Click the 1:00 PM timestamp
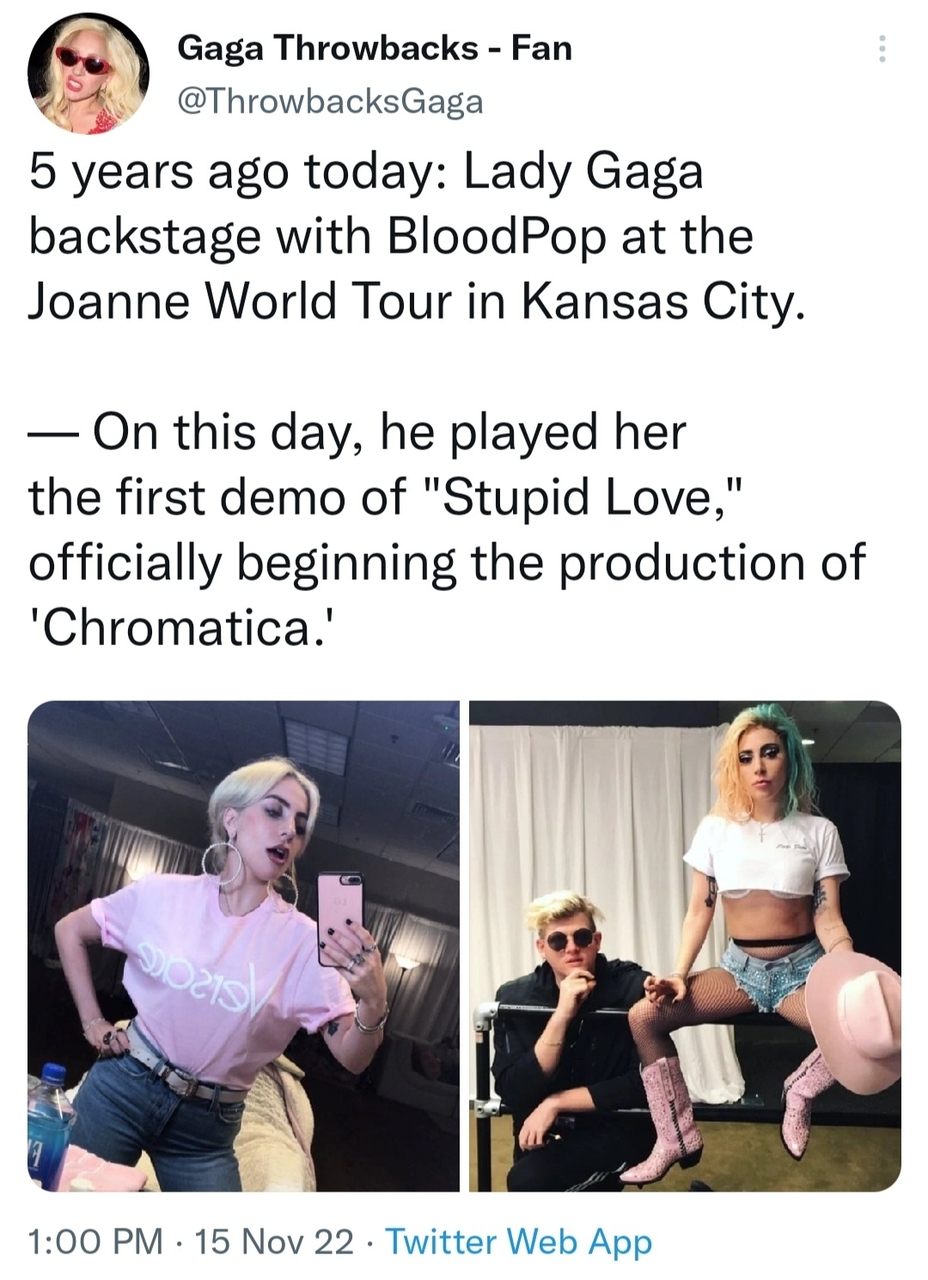Image resolution: width=928 pixels, height=1280 pixels. (x=96, y=1242)
